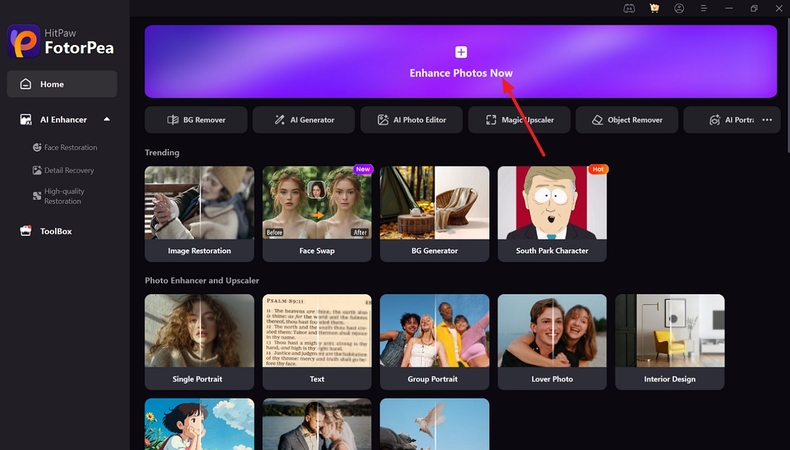Restore down the window
790x450 pixels.
tap(754, 9)
